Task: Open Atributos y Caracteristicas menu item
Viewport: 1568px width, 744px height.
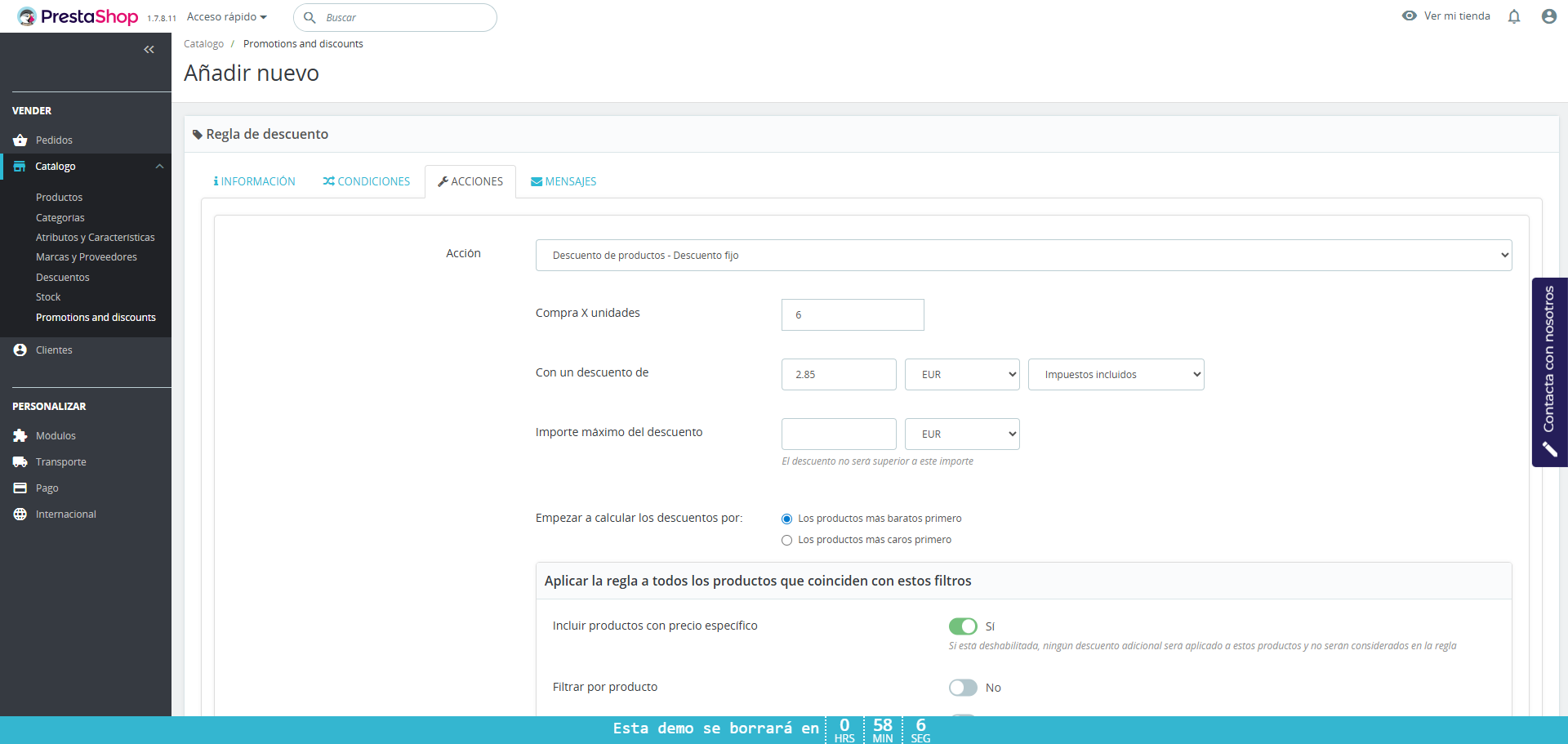Action: 96,238
